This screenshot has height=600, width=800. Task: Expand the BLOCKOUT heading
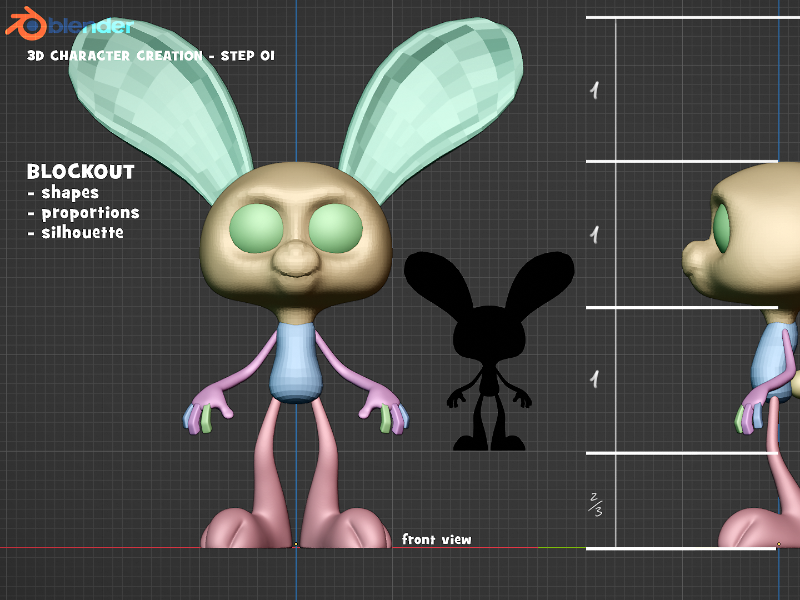[x=82, y=172]
